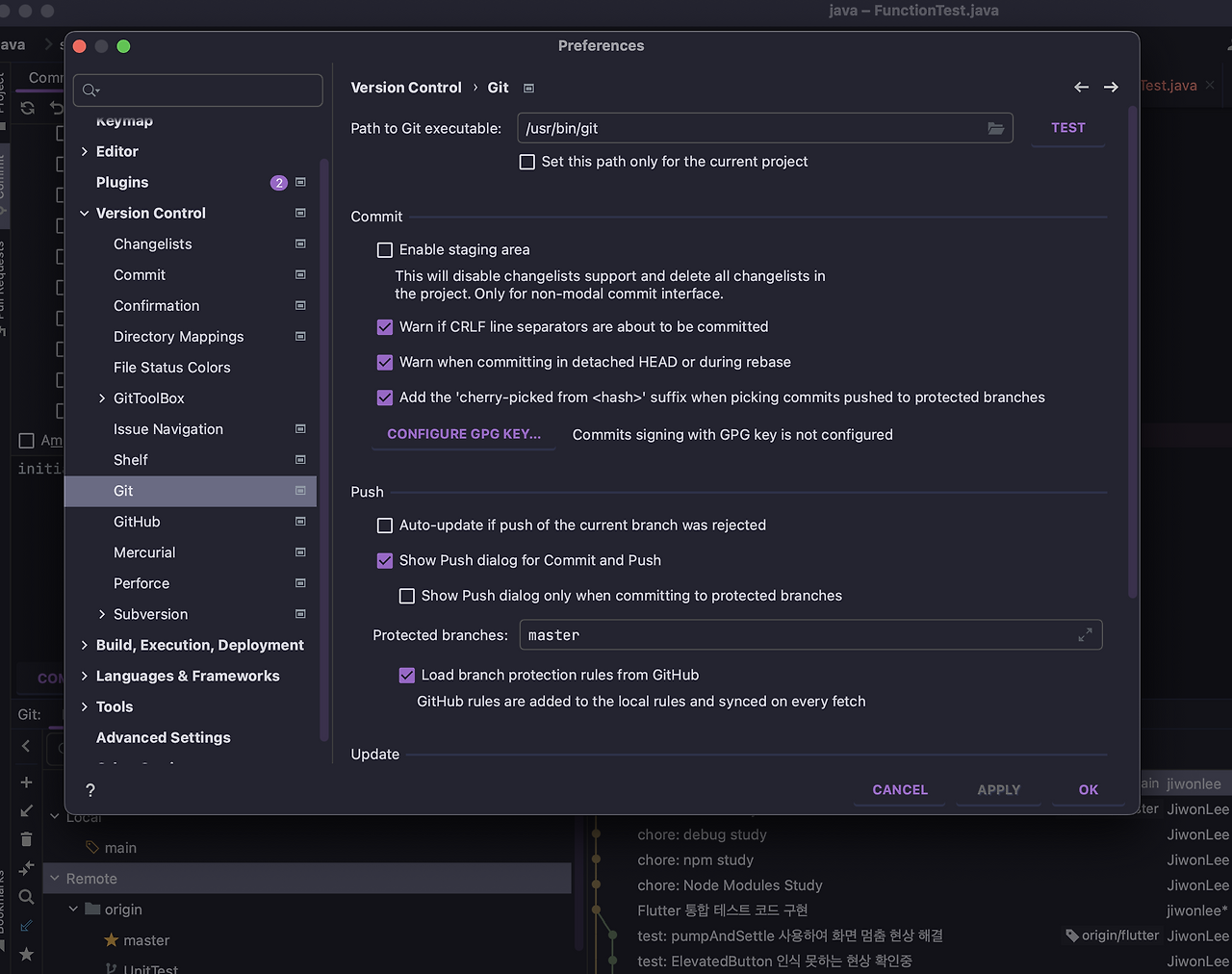Focus the Preferences search field

(198, 90)
